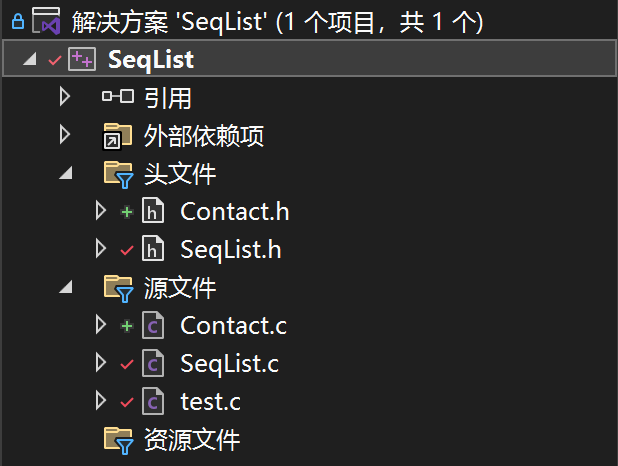
Task: Select the Contact.h file
Action: pyautogui.click(x=235, y=211)
